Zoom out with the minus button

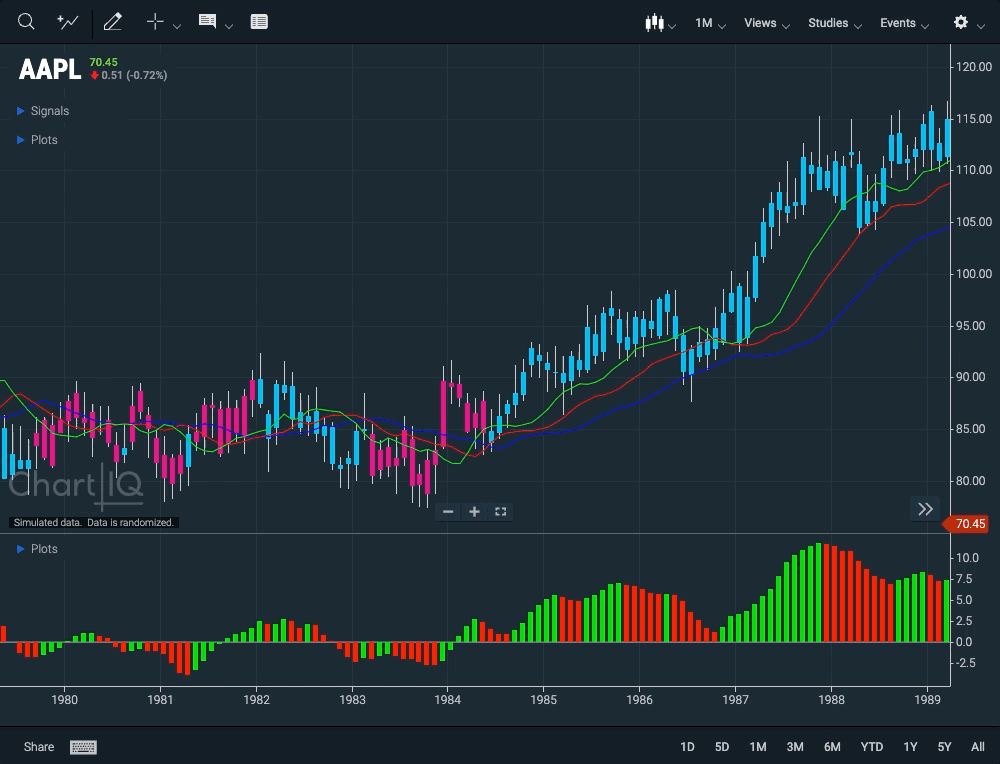coord(448,511)
